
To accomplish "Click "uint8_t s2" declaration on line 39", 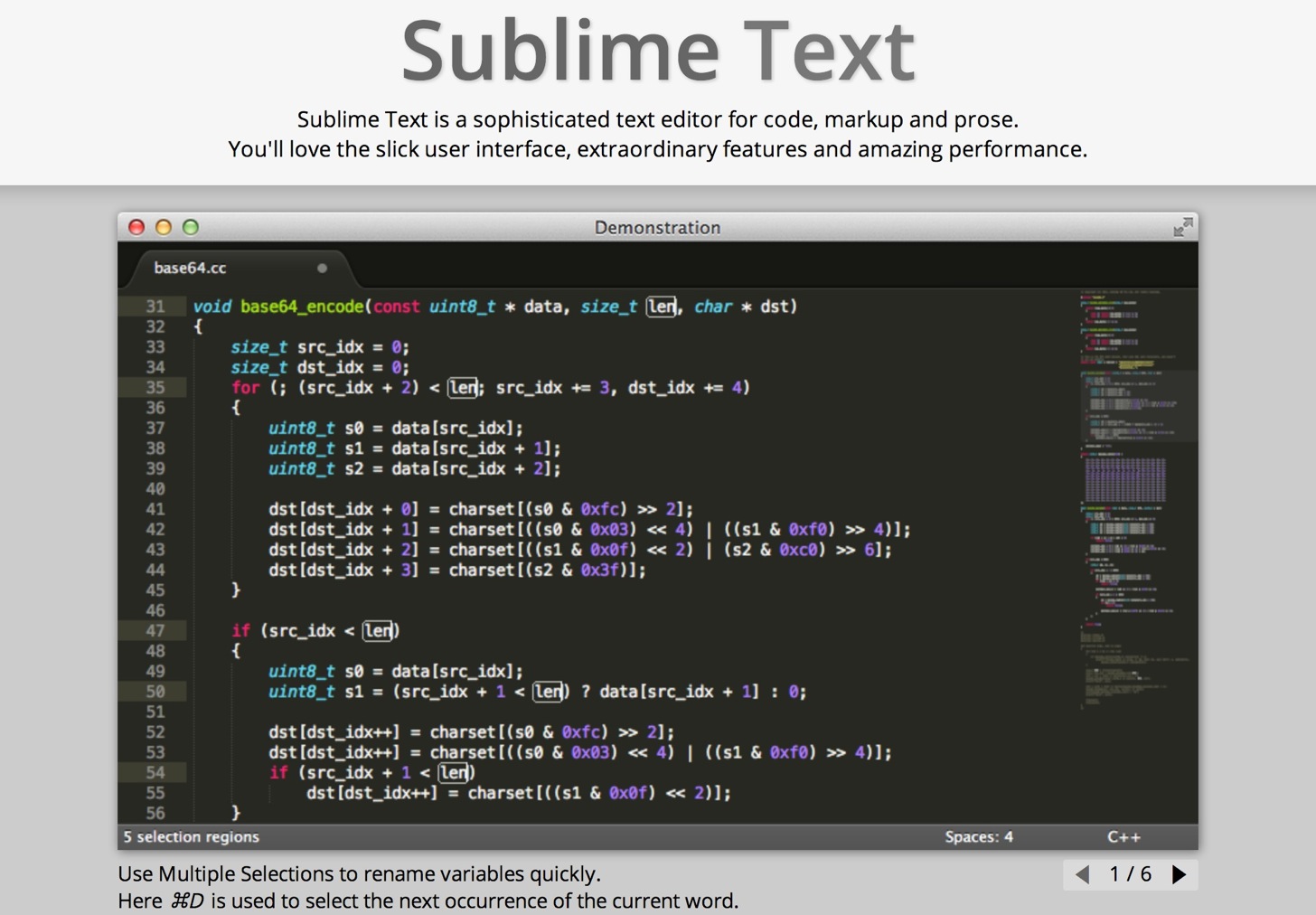I will pyautogui.click(x=315, y=468).
